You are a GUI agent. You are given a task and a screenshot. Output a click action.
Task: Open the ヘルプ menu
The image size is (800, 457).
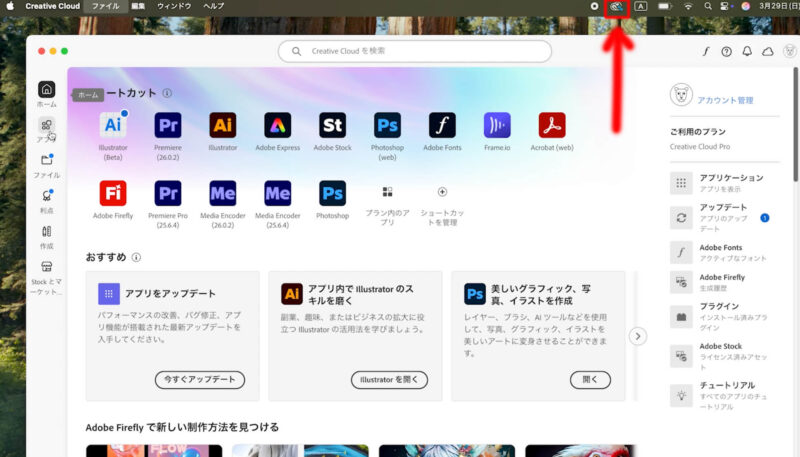(x=213, y=6)
